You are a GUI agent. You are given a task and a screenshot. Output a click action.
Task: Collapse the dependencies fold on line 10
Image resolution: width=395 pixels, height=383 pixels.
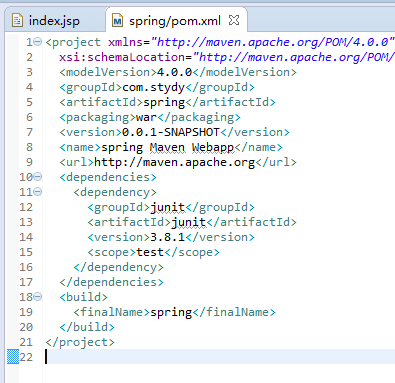click(x=38, y=176)
